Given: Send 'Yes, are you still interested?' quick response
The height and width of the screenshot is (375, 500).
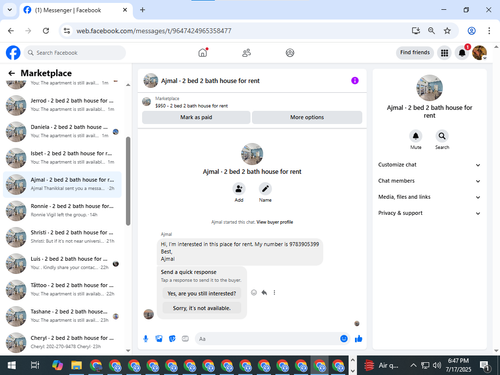Looking at the screenshot, I should [202, 293].
